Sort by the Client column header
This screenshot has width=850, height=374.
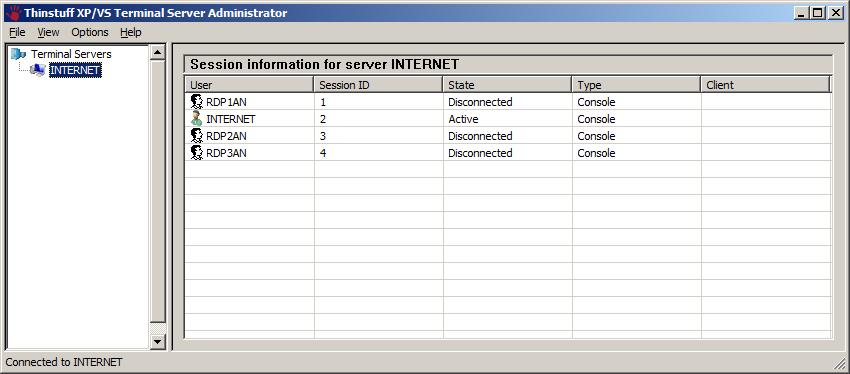tap(765, 85)
